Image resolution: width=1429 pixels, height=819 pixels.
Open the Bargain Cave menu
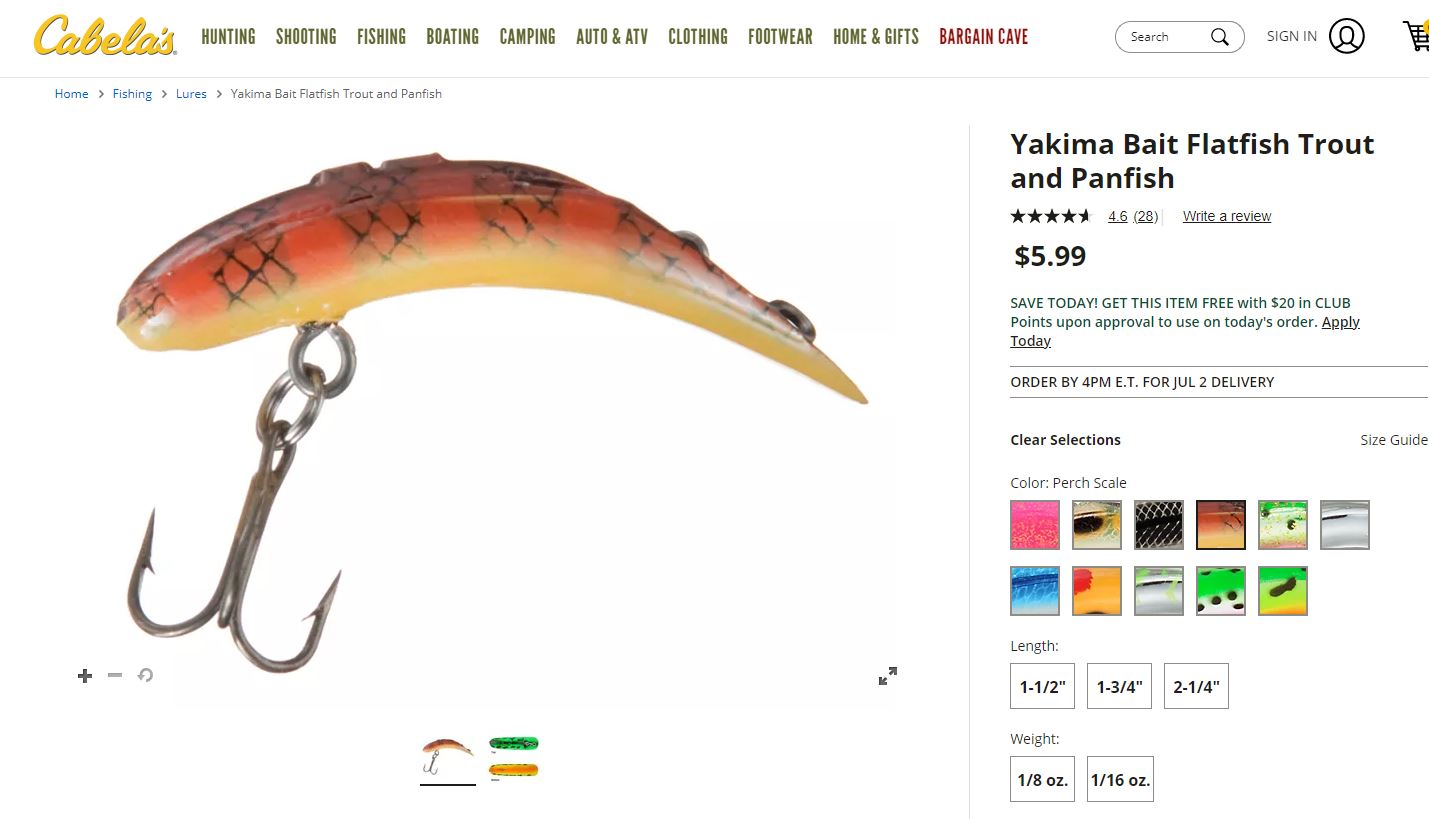click(x=983, y=37)
